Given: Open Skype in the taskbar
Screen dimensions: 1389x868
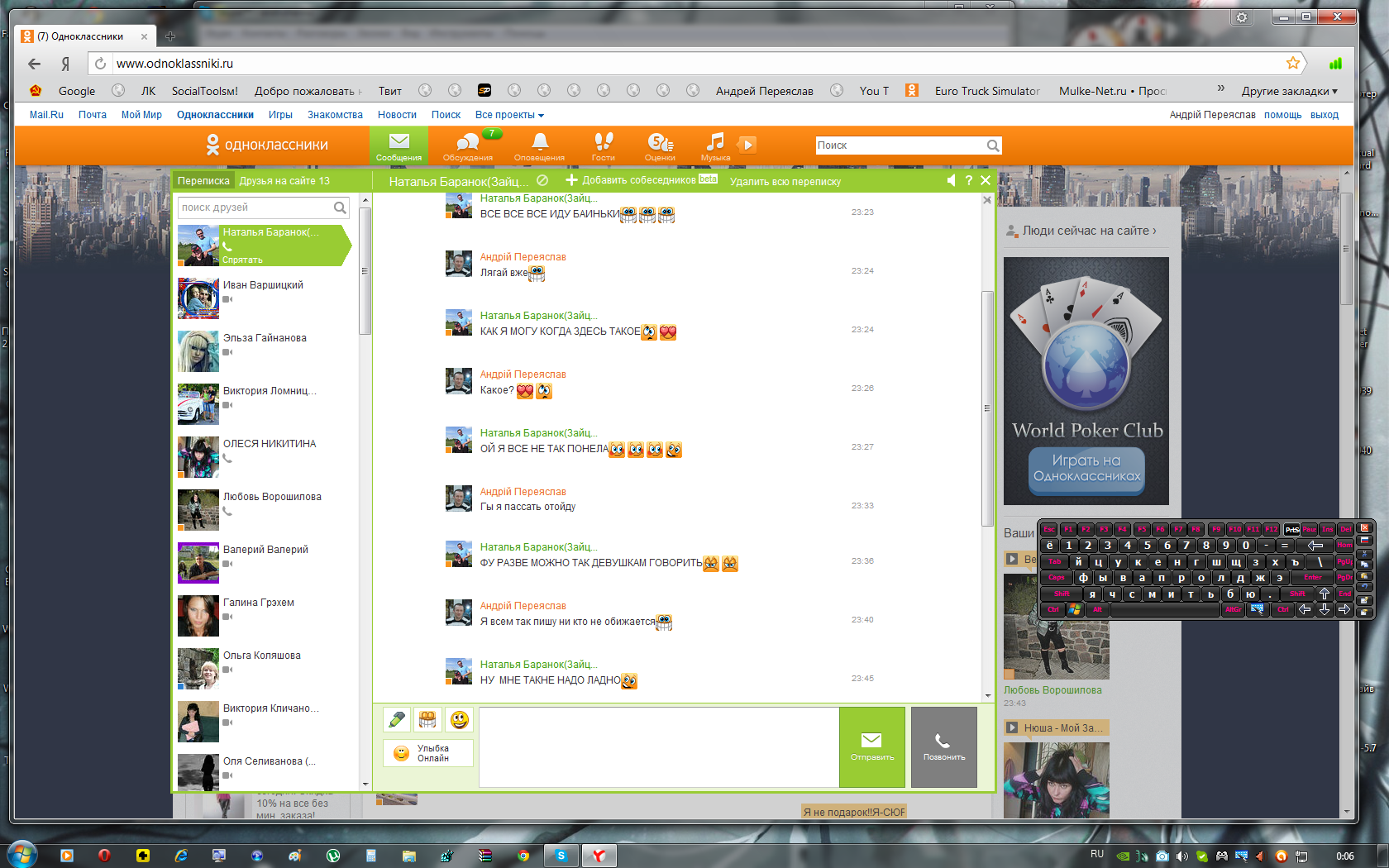Looking at the screenshot, I should (x=561, y=856).
